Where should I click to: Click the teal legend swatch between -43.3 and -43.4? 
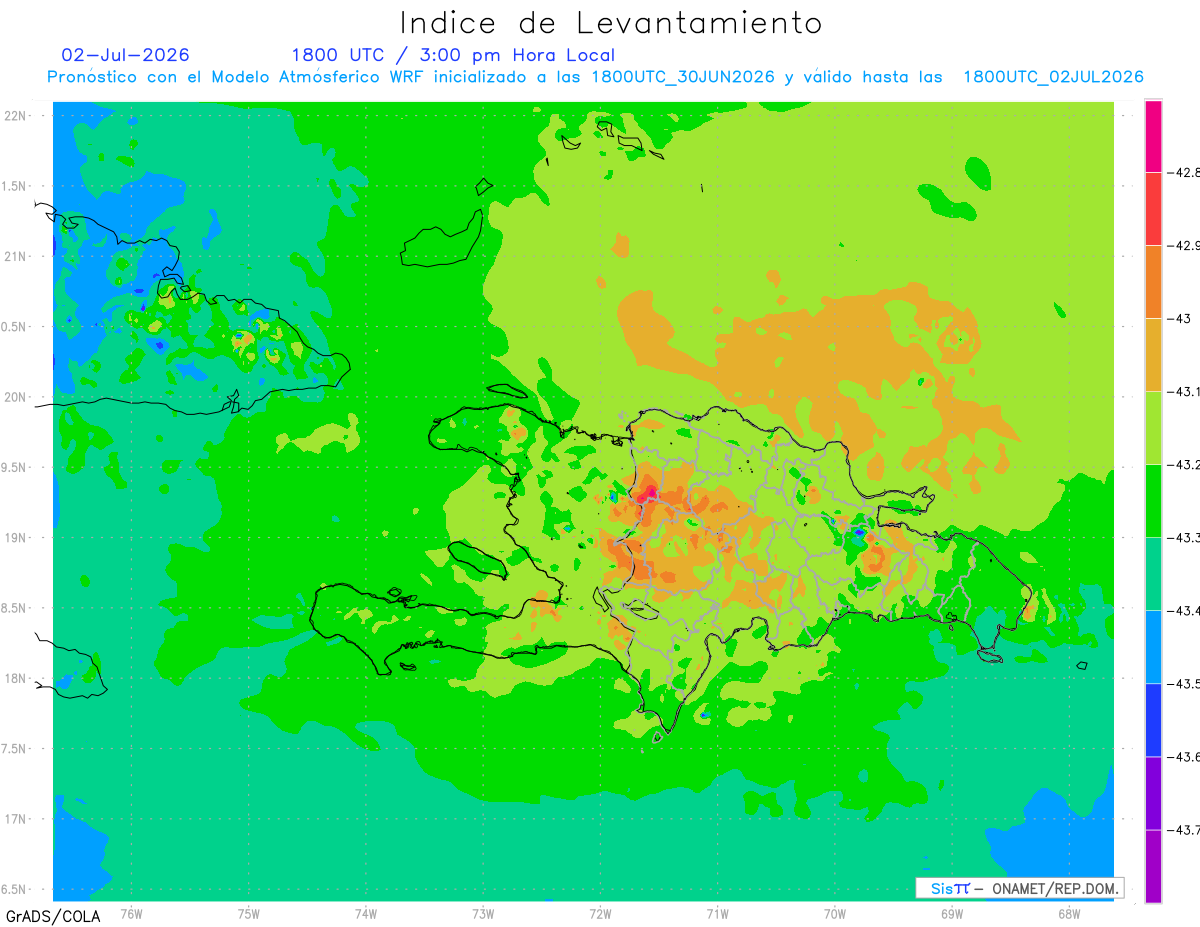(1153, 573)
